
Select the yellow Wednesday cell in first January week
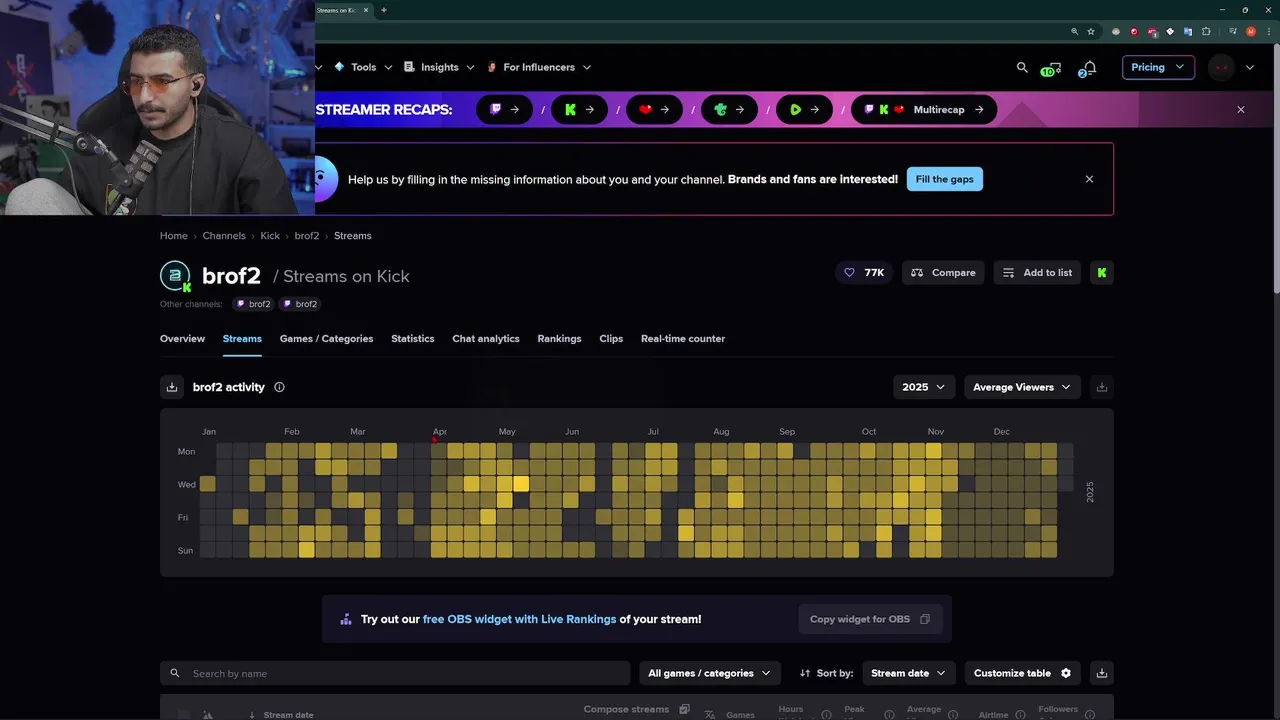tap(208, 484)
